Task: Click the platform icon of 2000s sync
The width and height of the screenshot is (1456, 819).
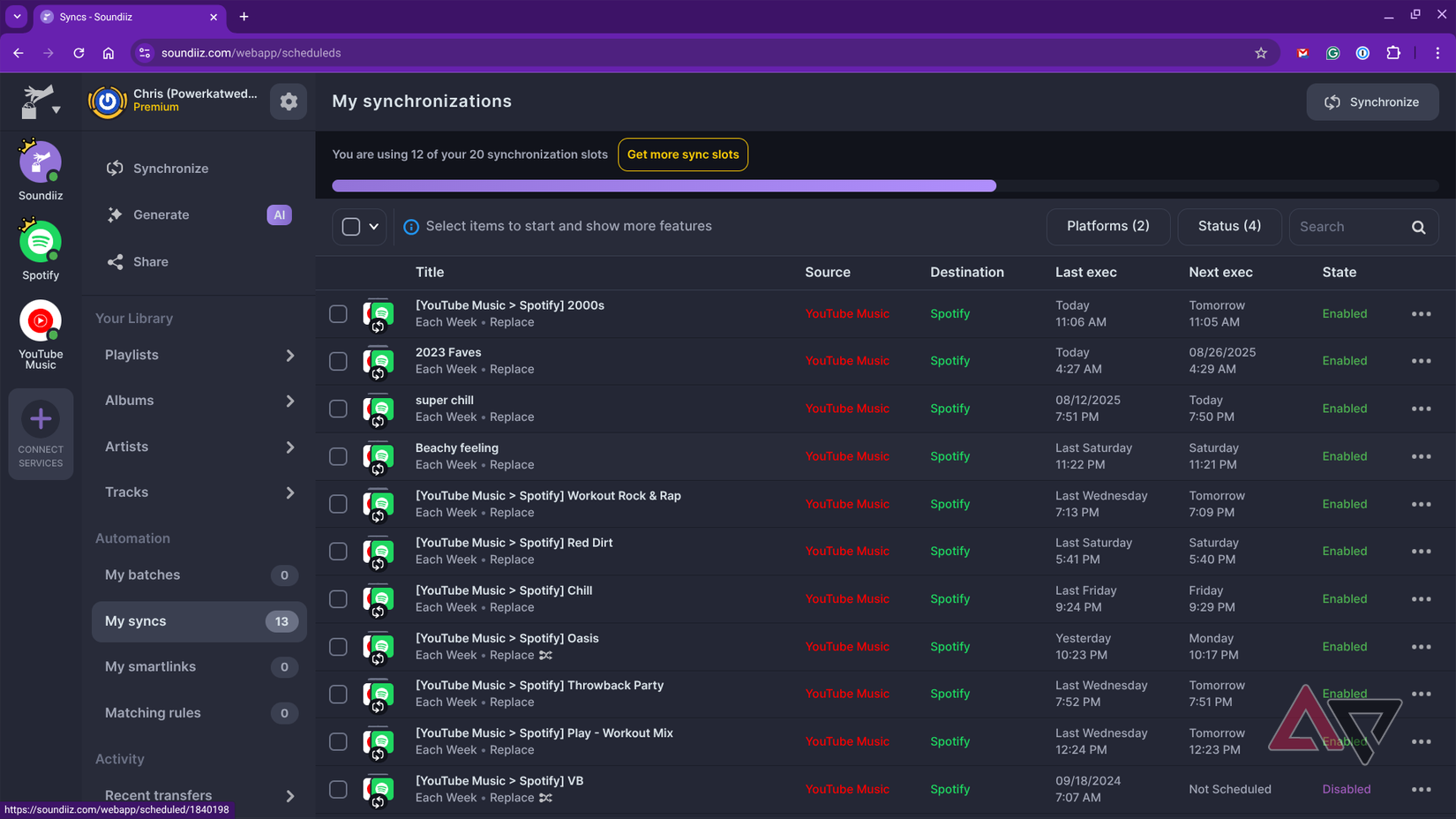Action: click(x=379, y=314)
